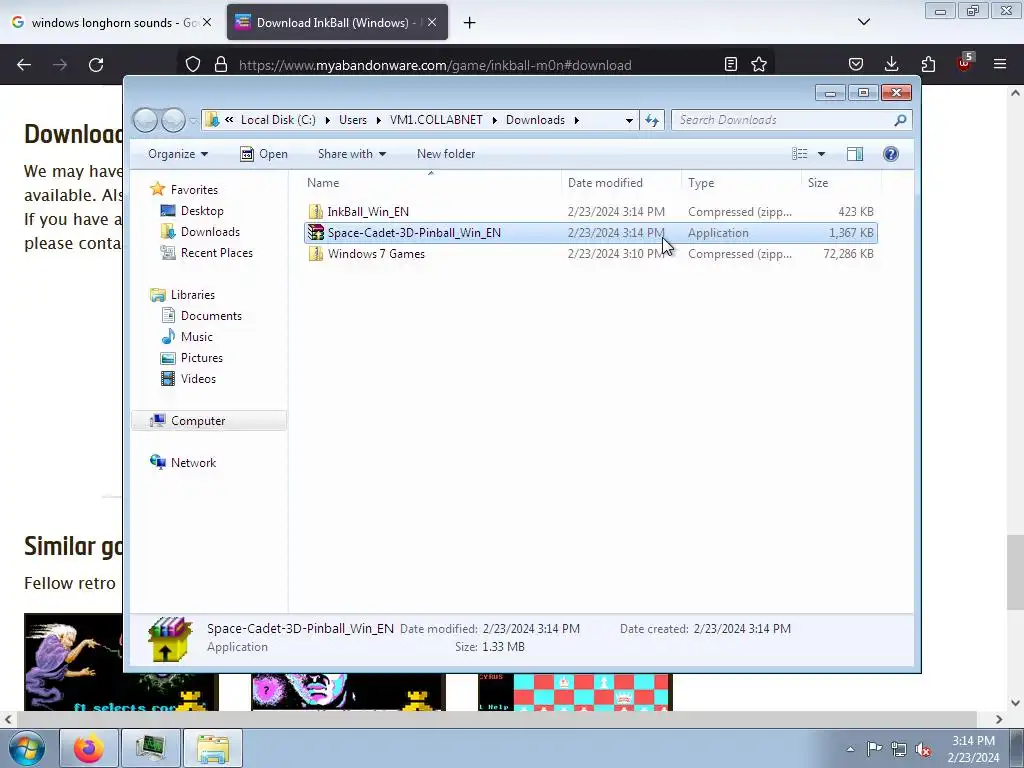Open the Firefox extensions puzzle icon
Screen dimensions: 1024x768
pyautogui.click(x=928, y=64)
